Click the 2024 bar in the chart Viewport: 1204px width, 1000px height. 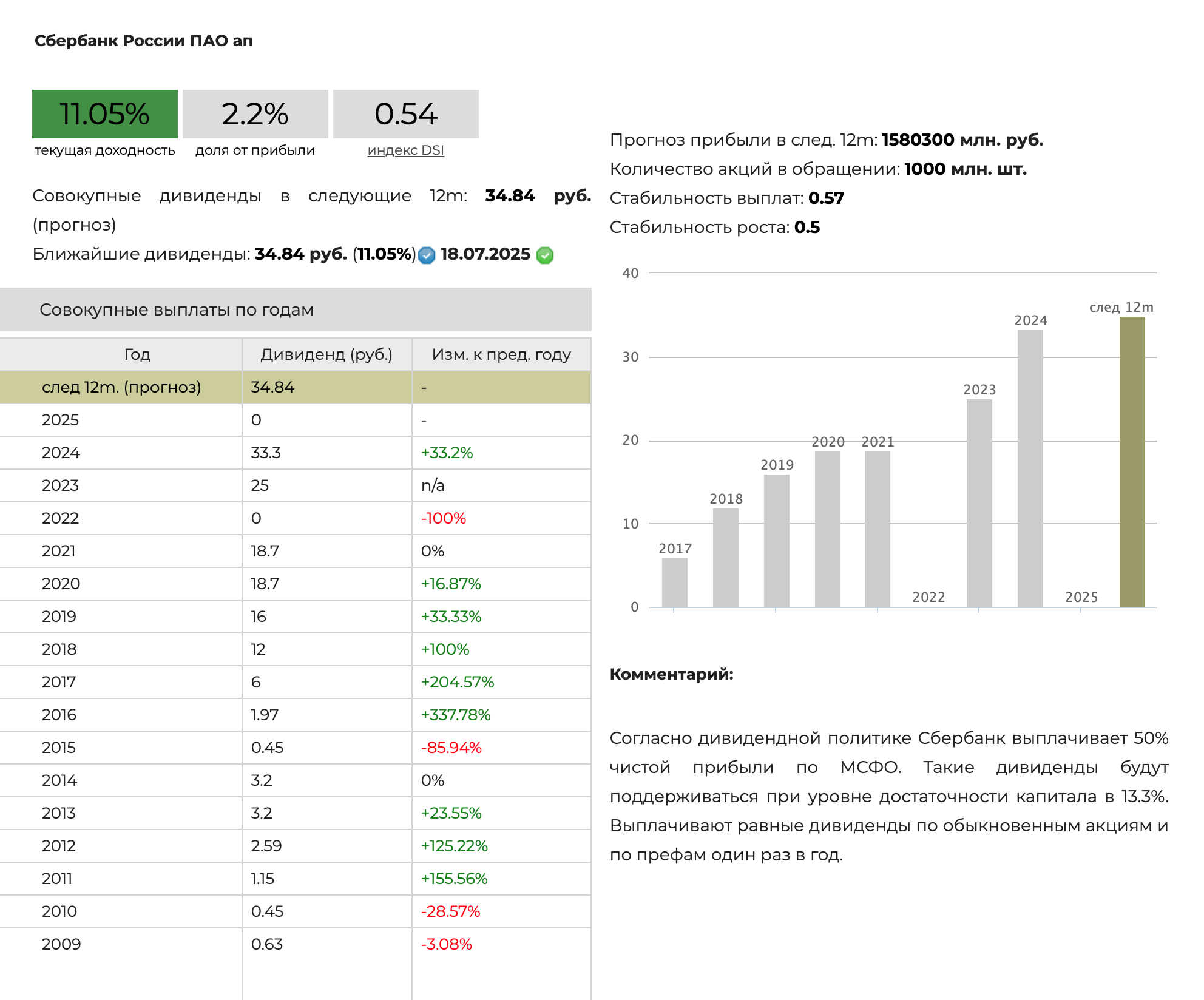tap(1030, 468)
